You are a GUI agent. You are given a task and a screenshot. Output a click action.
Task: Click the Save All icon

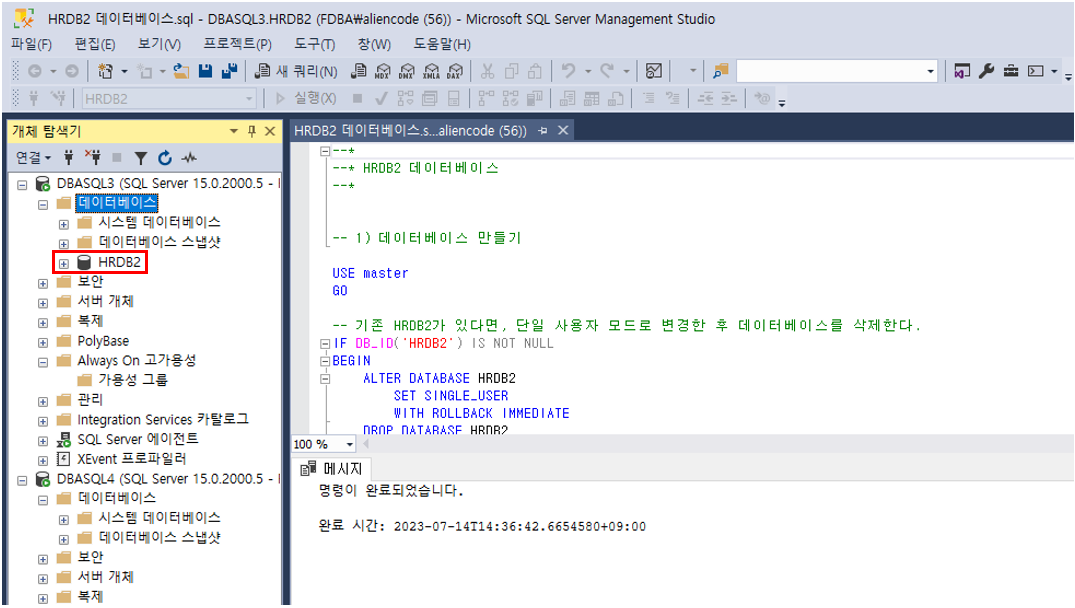[230, 71]
